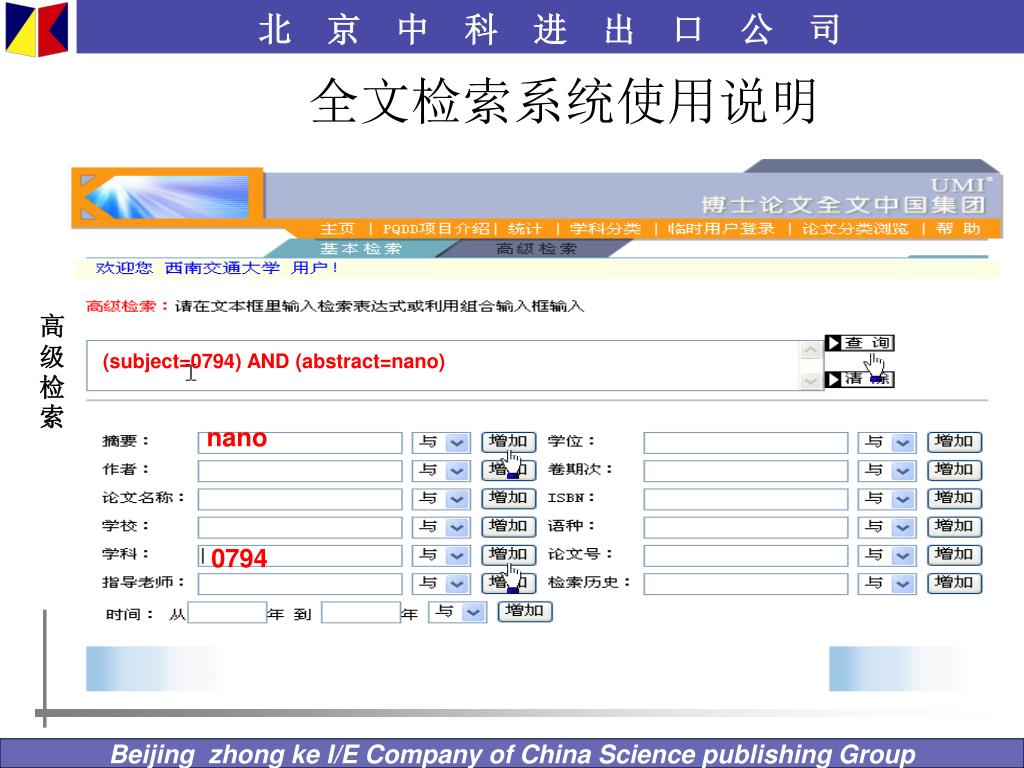Open the 学位 row operator dropdown
1024x768 pixels.
coord(887,443)
